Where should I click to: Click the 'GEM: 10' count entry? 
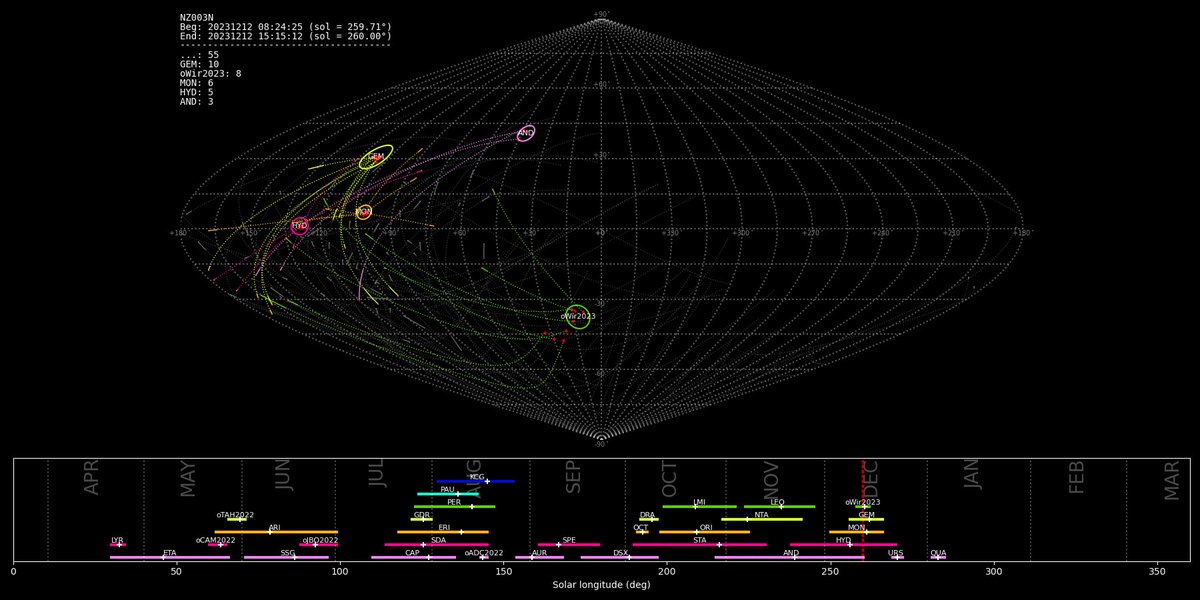[x=199, y=64]
